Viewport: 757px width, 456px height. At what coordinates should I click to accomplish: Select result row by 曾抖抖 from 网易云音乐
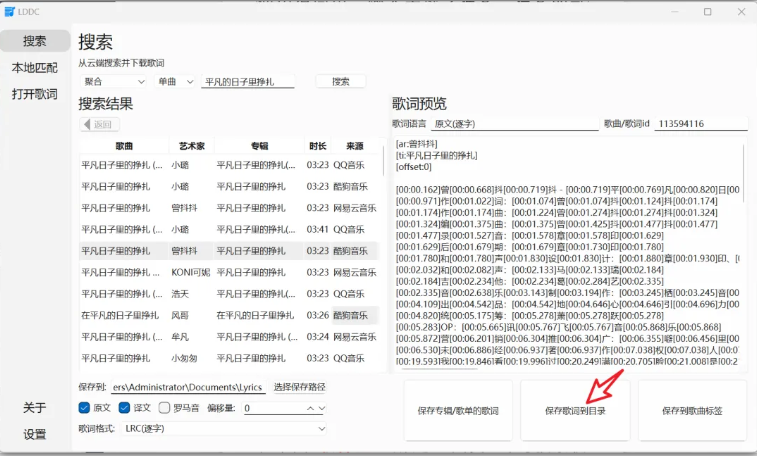pyautogui.click(x=229, y=208)
